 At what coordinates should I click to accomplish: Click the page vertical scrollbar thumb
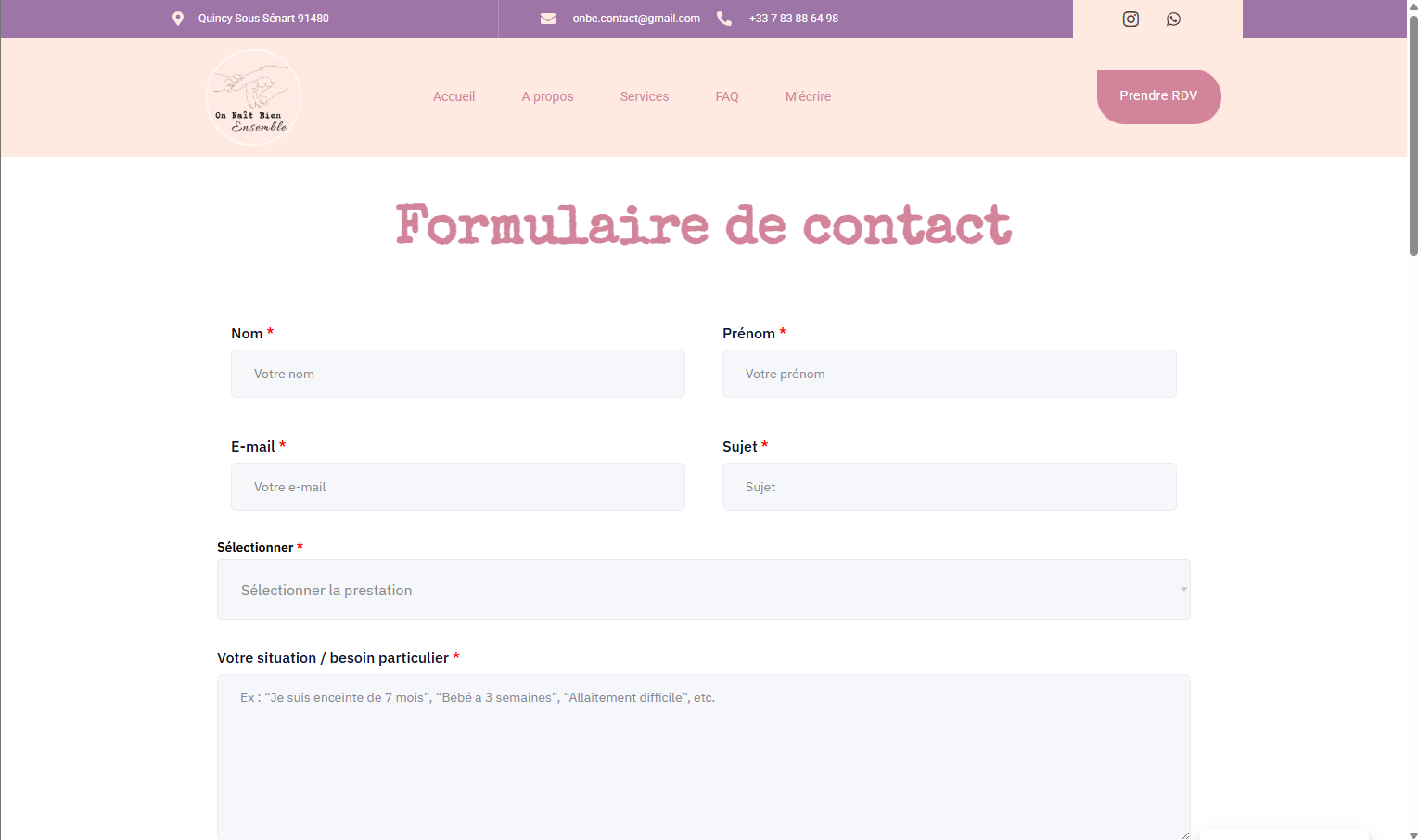pos(1412,130)
